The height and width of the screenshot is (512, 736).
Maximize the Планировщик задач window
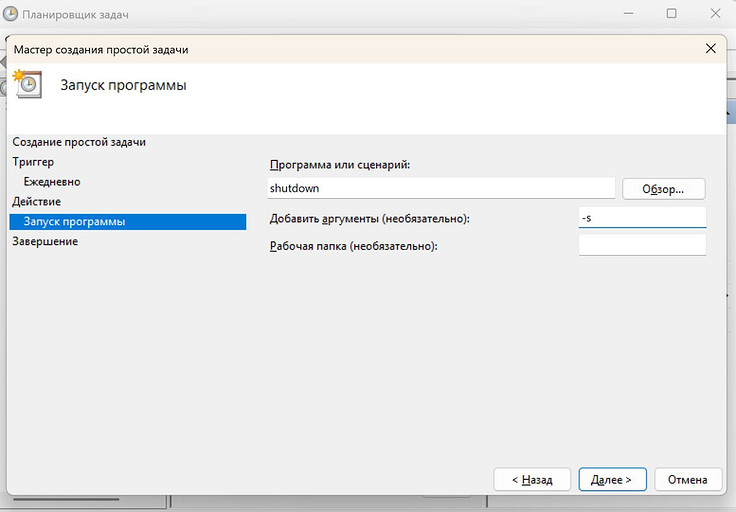tap(672, 13)
